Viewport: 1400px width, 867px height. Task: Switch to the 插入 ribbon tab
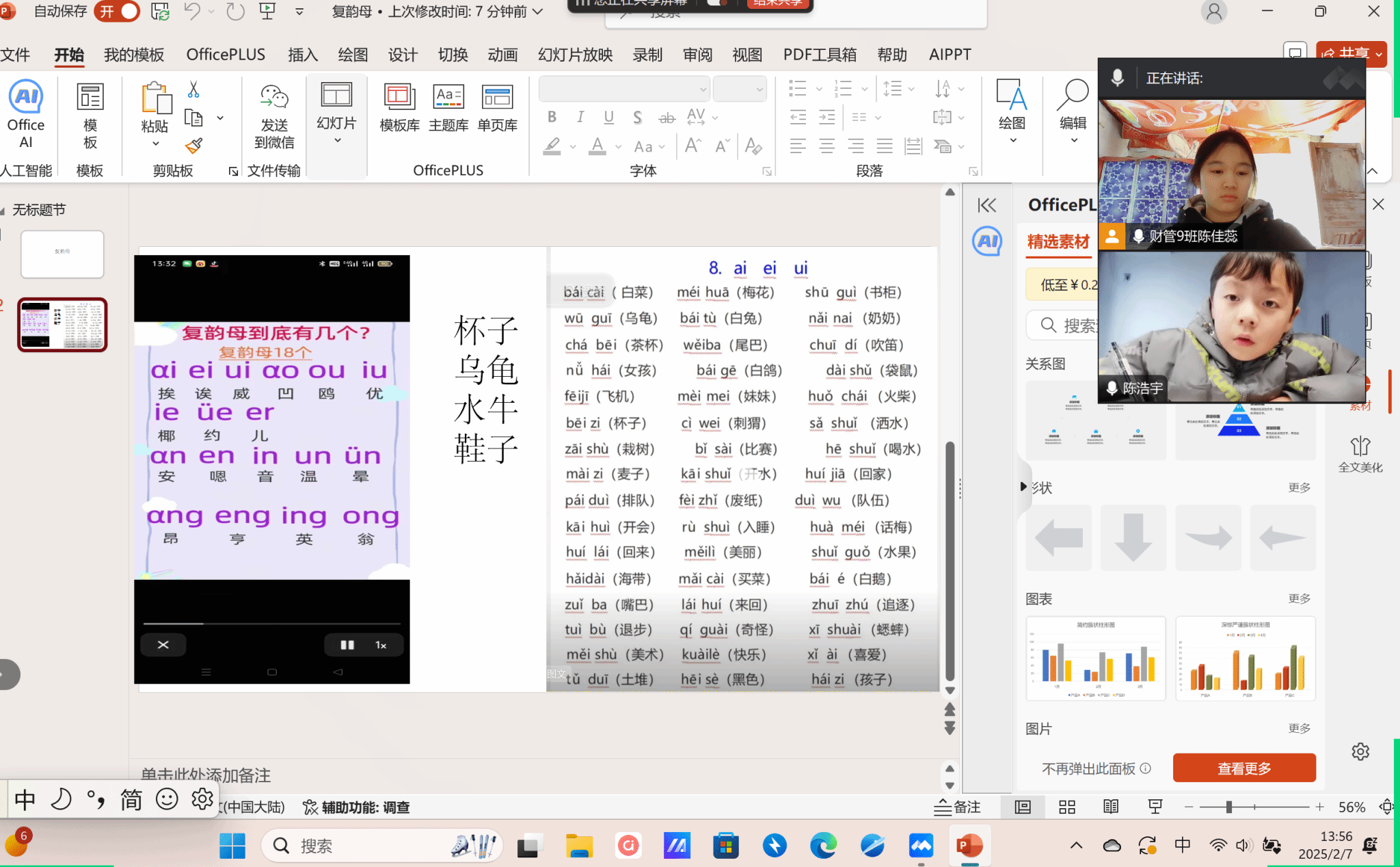click(303, 55)
